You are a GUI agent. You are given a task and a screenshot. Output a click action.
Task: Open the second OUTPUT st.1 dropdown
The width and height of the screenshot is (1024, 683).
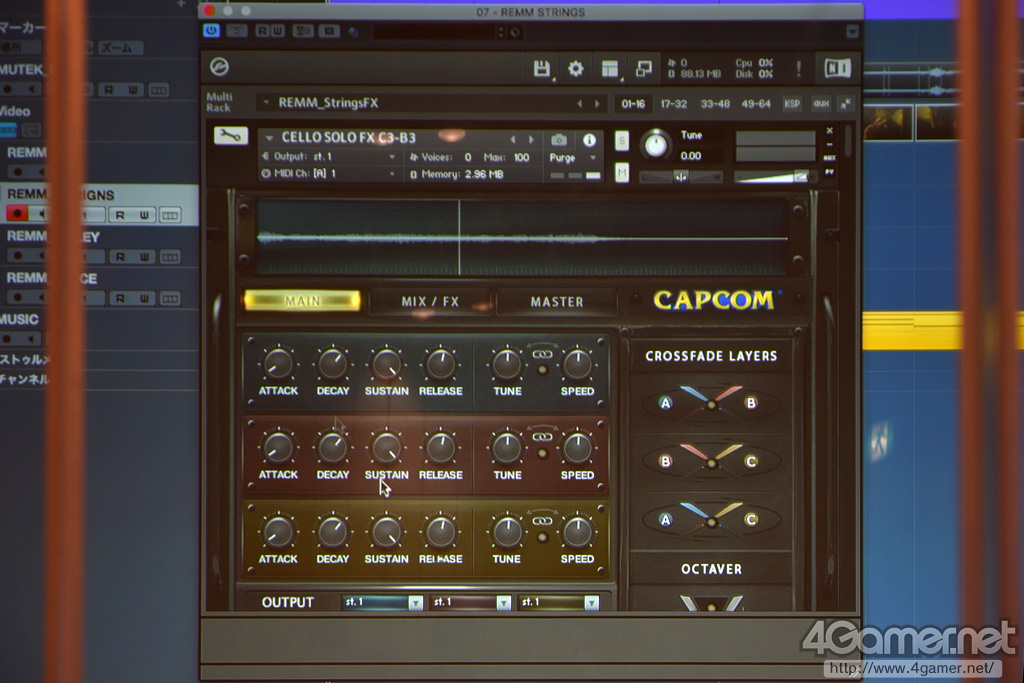click(472, 602)
